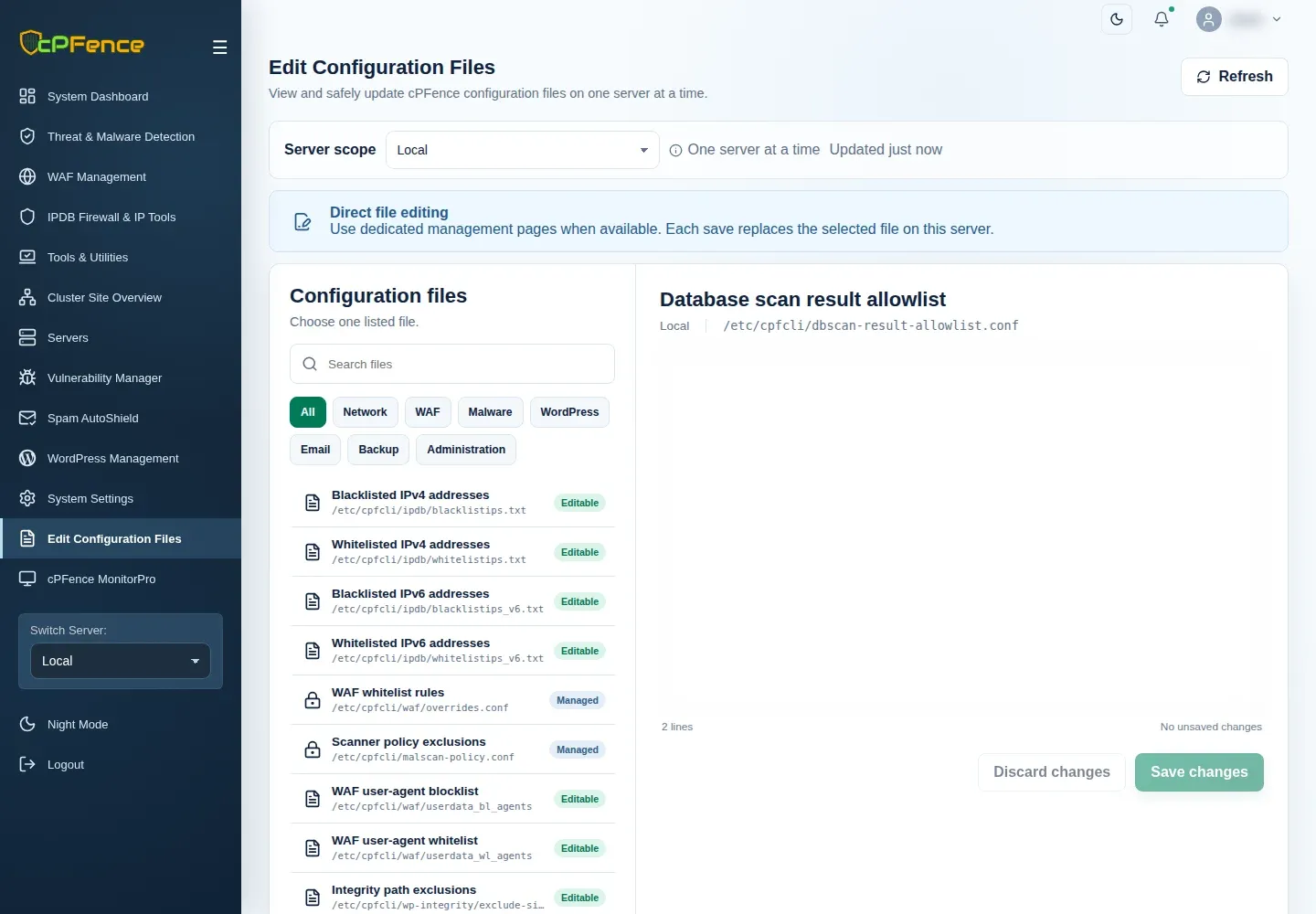Toggle Night Mode in the sidebar
This screenshot has height=914, width=1316.
pos(121,724)
